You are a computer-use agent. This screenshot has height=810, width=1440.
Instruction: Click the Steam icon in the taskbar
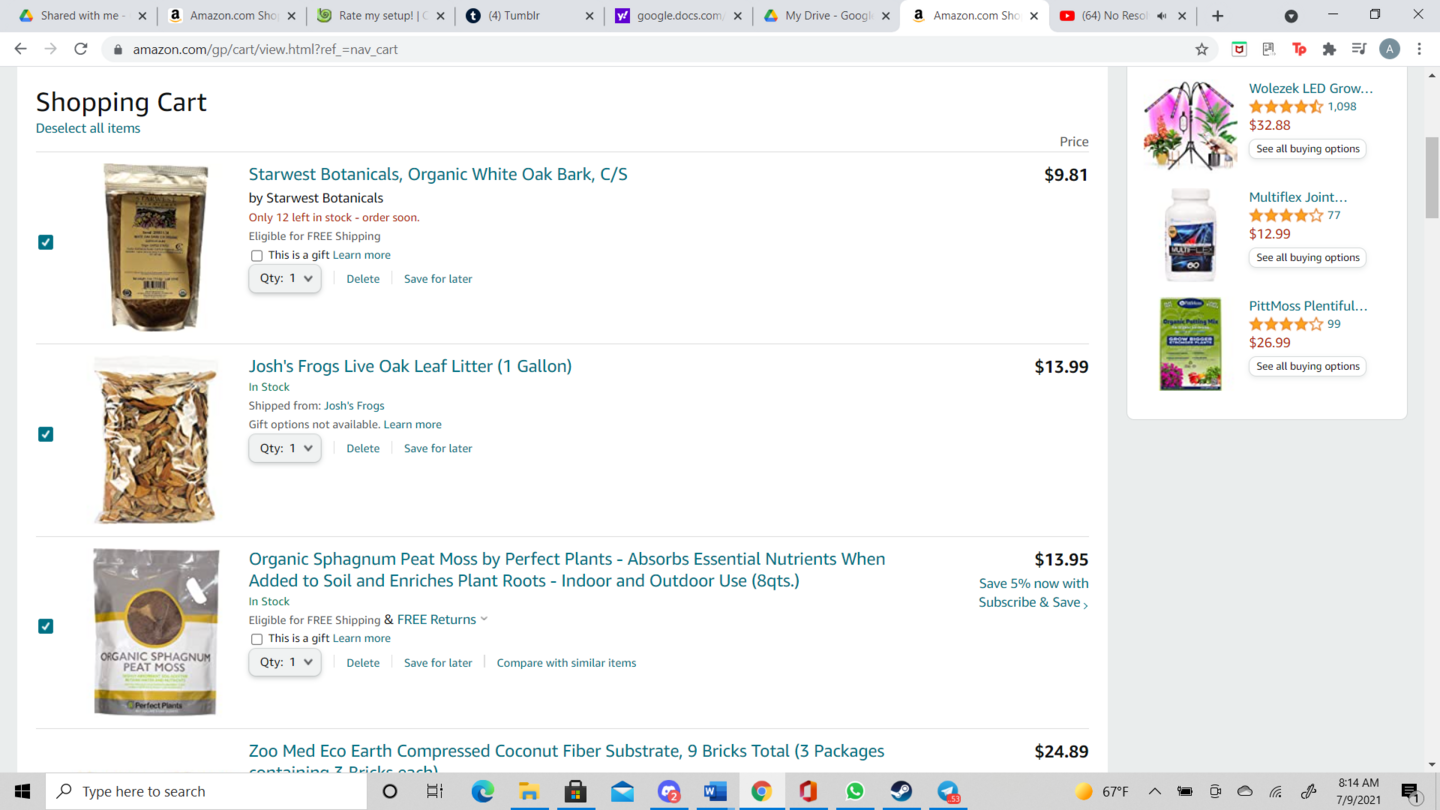(x=901, y=791)
